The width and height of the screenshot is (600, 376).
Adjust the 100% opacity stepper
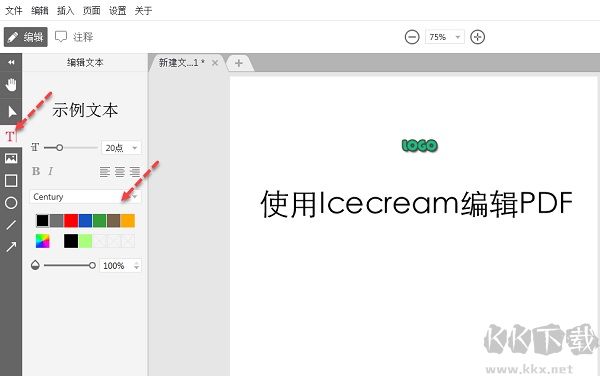pos(137,265)
